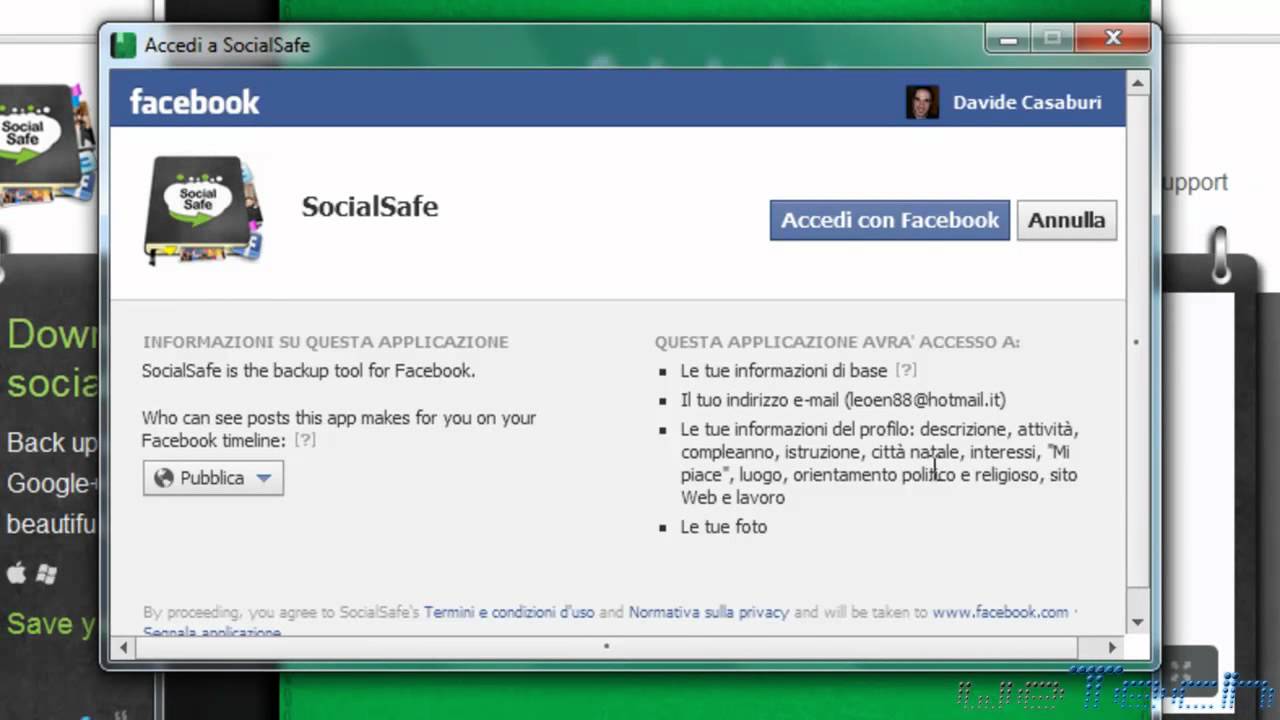Click the SocialSafe title text
Image resolution: width=1280 pixels, height=720 pixels.
pos(370,207)
